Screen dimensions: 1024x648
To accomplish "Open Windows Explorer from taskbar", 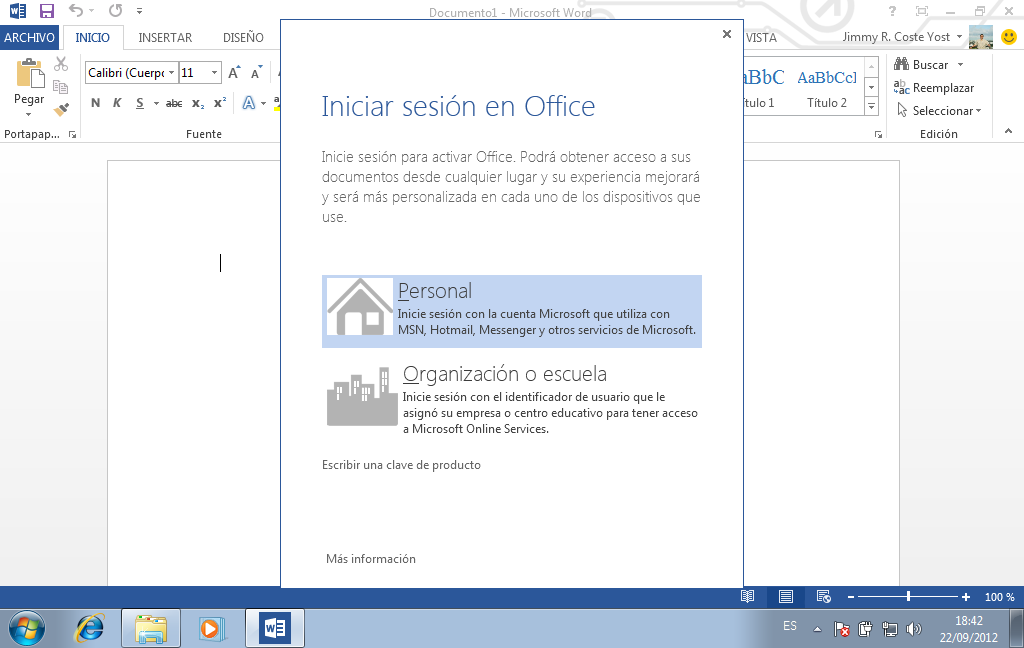I will [x=151, y=628].
